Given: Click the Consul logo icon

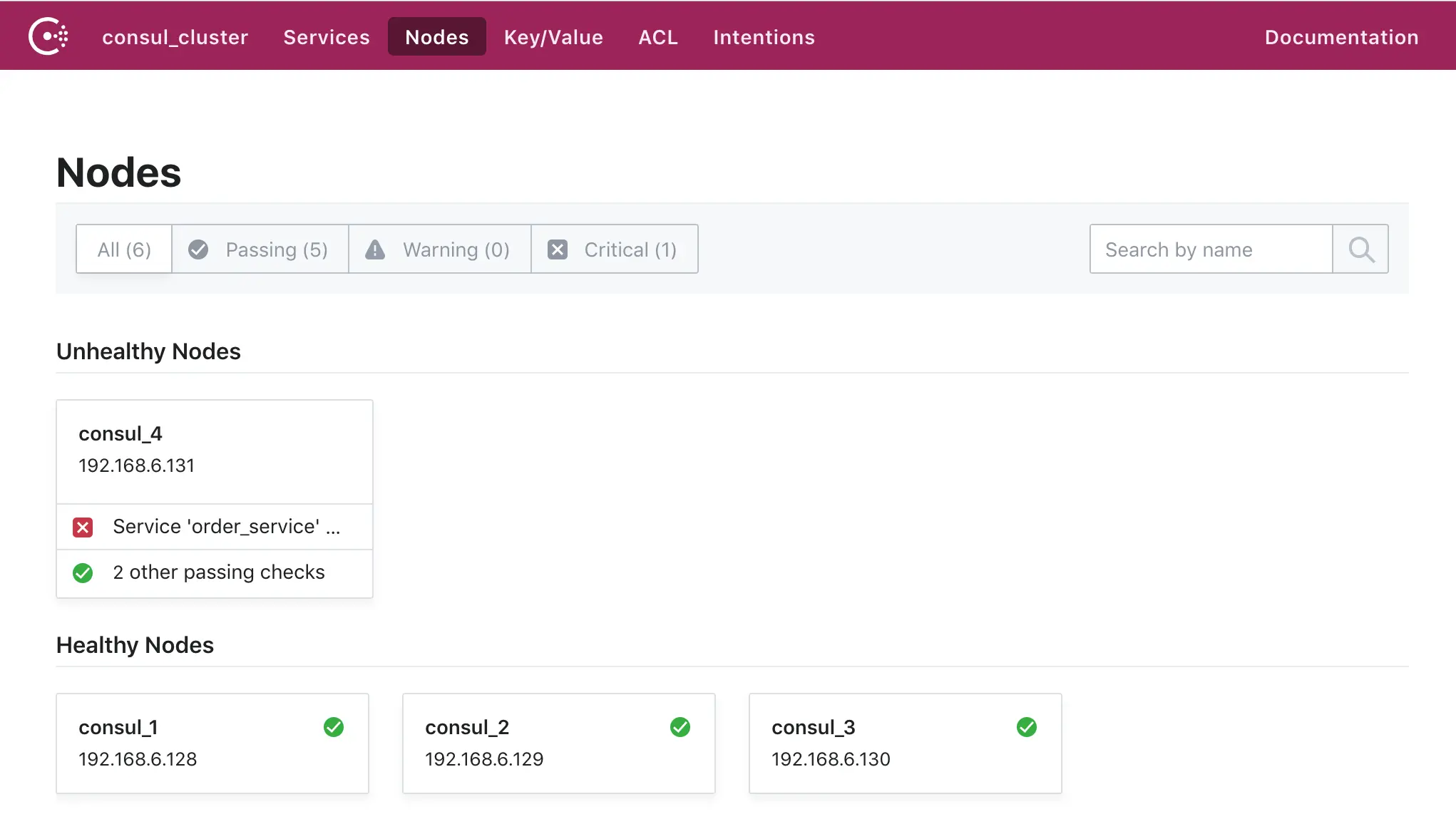Looking at the screenshot, I should click(x=48, y=36).
